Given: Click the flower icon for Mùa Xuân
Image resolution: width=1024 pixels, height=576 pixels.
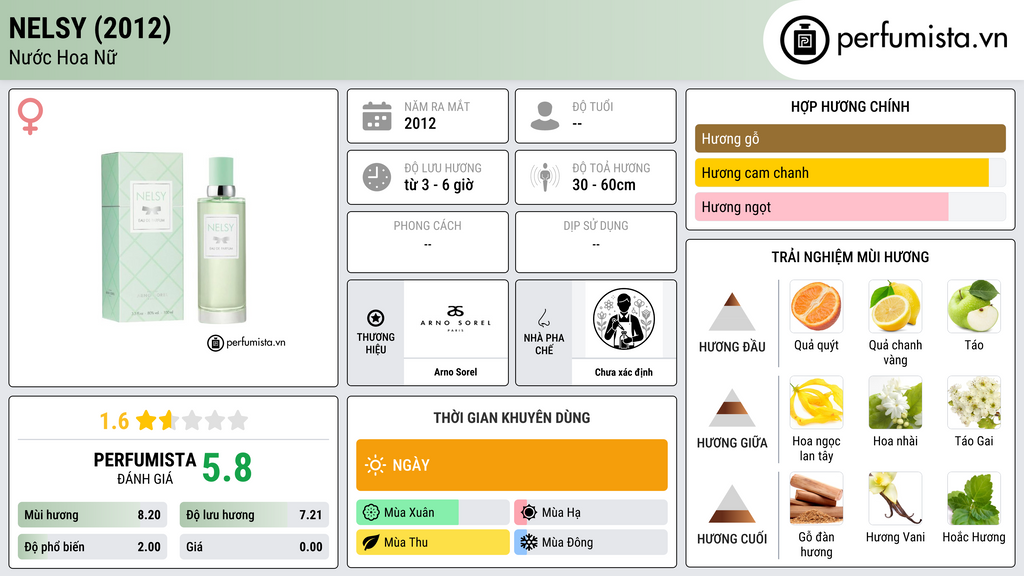Looking at the screenshot, I should 371,513.
